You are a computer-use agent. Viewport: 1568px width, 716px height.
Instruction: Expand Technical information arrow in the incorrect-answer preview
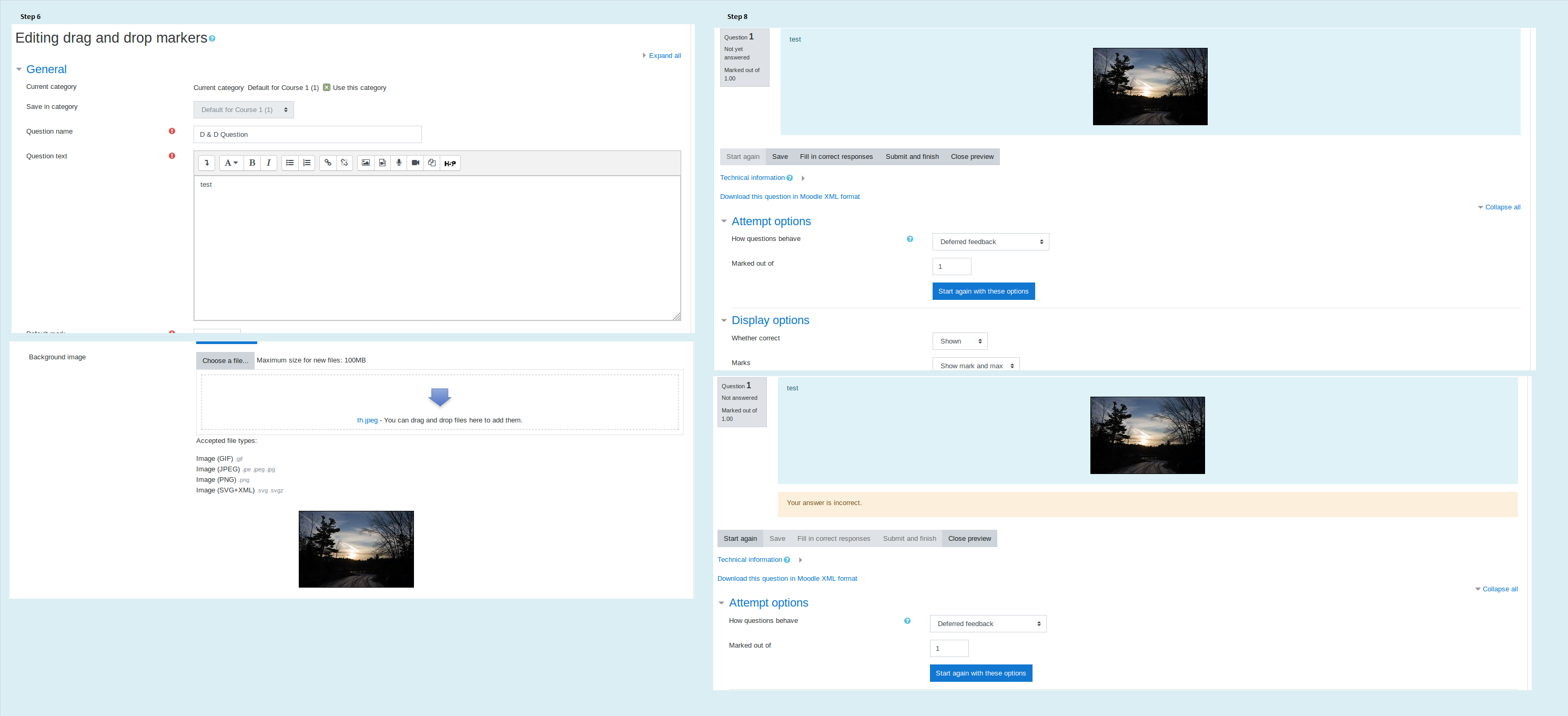coord(801,560)
